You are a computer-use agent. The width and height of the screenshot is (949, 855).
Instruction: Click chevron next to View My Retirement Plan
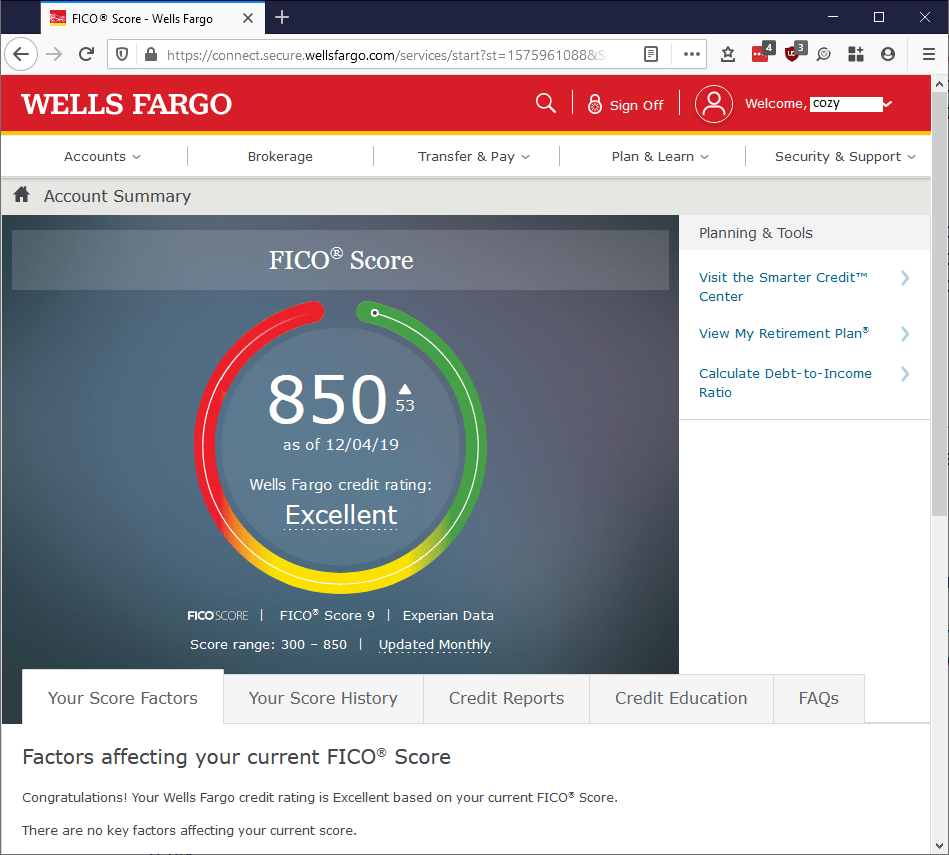coord(905,334)
